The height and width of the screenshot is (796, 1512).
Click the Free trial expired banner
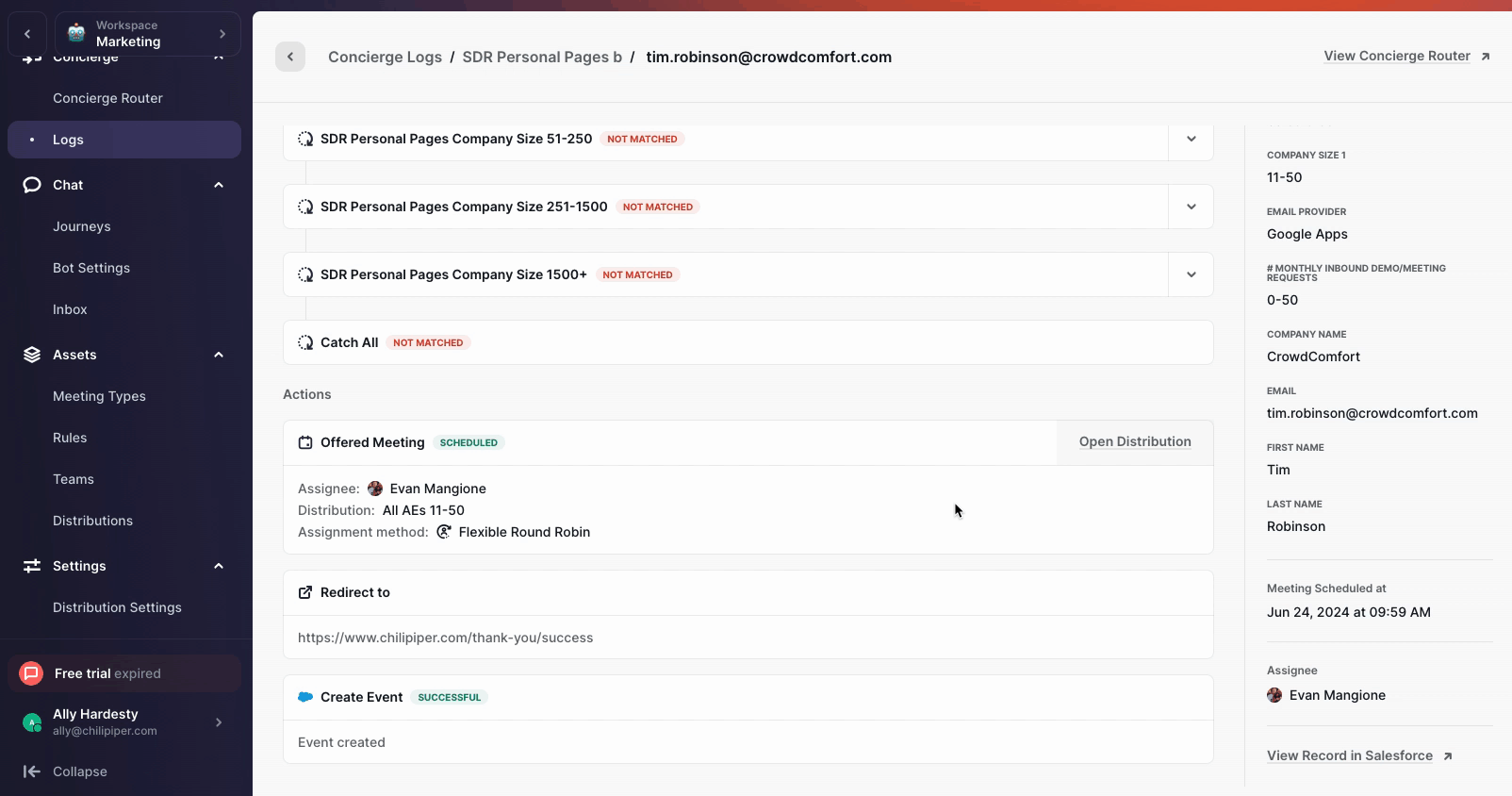(x=124, y=673)
